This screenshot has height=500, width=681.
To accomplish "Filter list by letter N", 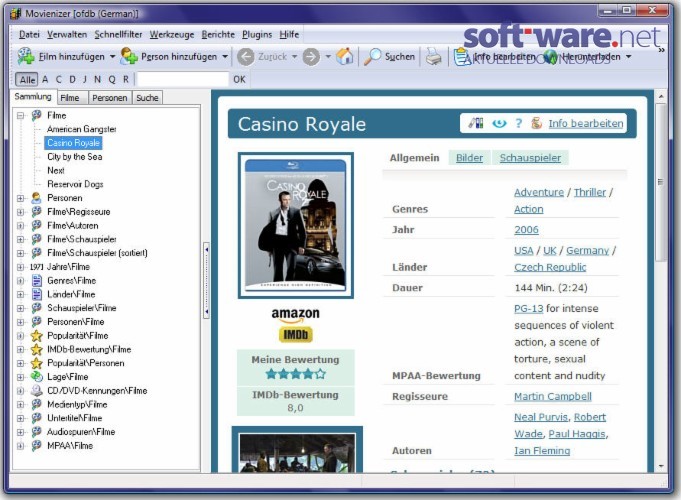I will [x=97, y=79].
